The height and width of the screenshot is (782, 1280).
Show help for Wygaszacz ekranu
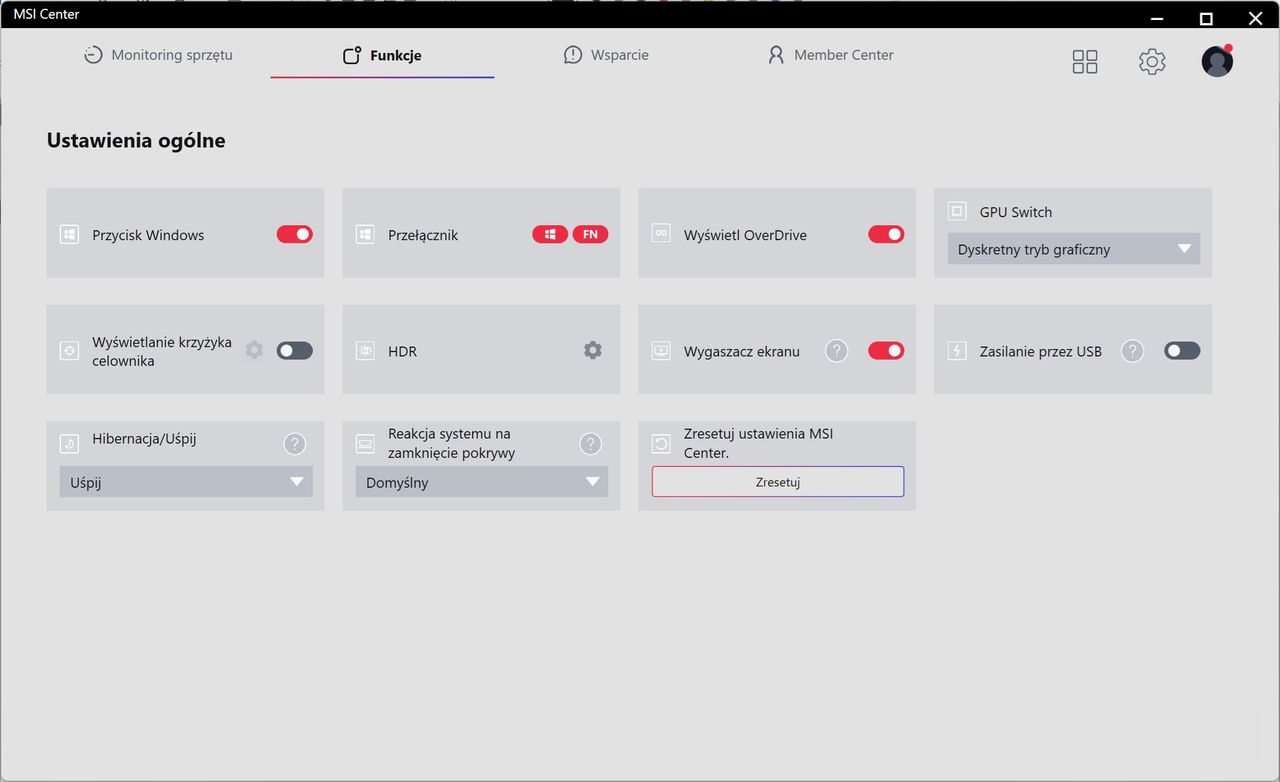(836, 351)
